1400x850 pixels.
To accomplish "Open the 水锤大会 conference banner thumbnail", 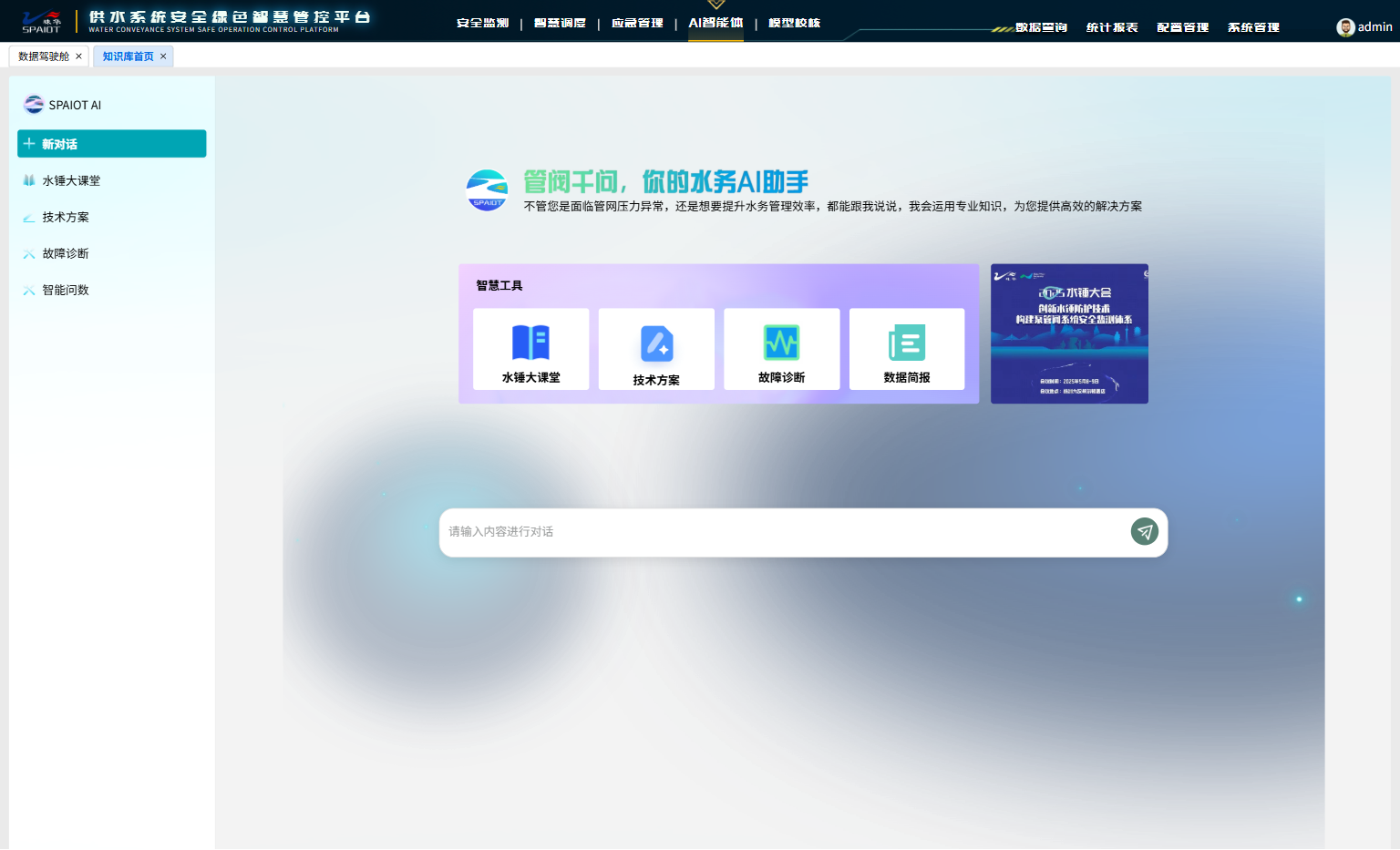I will [1069, 333].
